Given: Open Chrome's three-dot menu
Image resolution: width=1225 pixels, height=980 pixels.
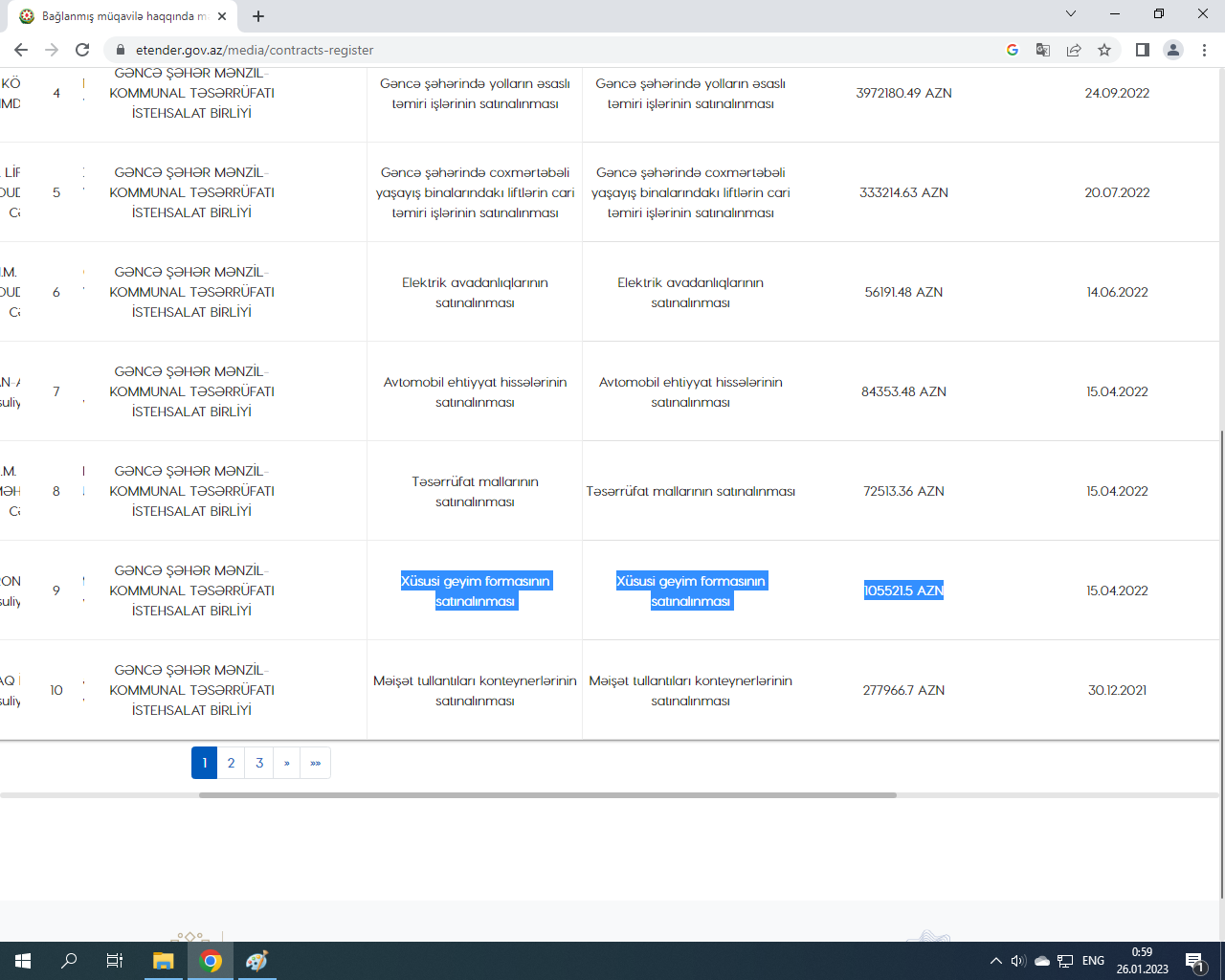Looking at the screenshot, I should tap(1204, 50).
